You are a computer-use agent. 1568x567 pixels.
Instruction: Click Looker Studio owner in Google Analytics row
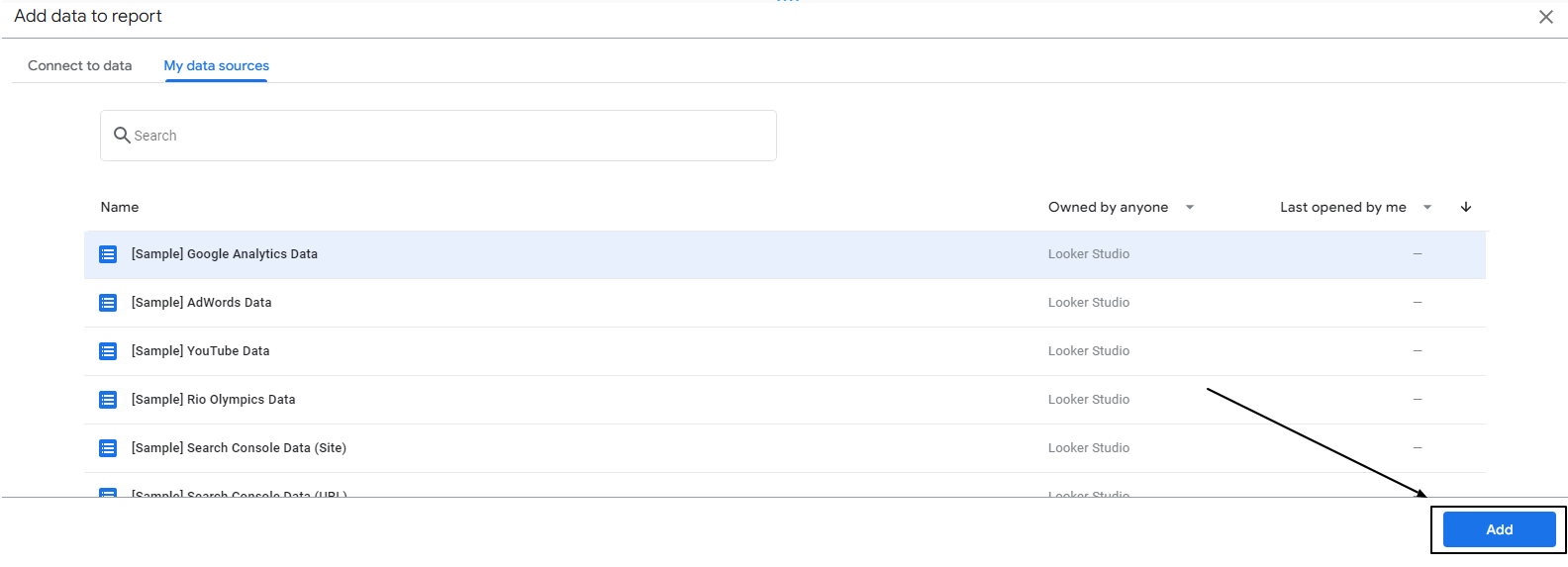tap(1089, 254)
